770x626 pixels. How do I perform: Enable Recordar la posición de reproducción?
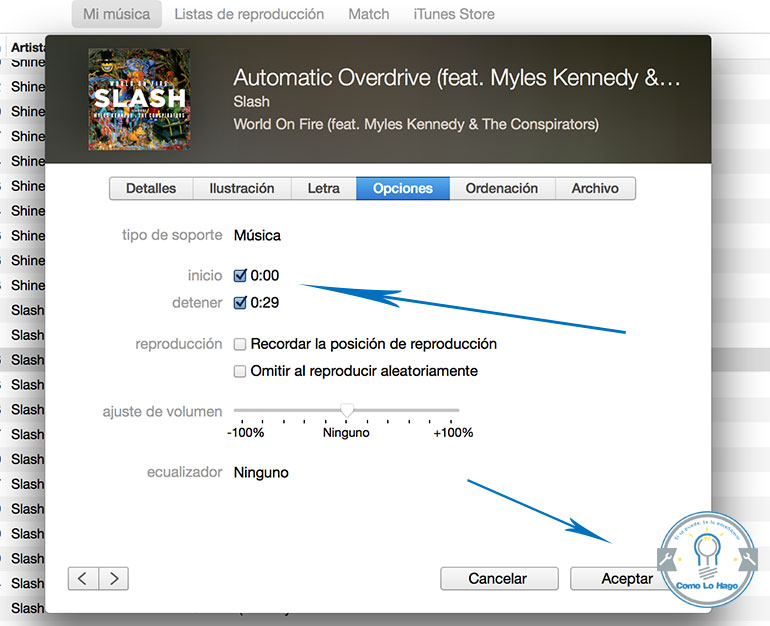[240, 344]
